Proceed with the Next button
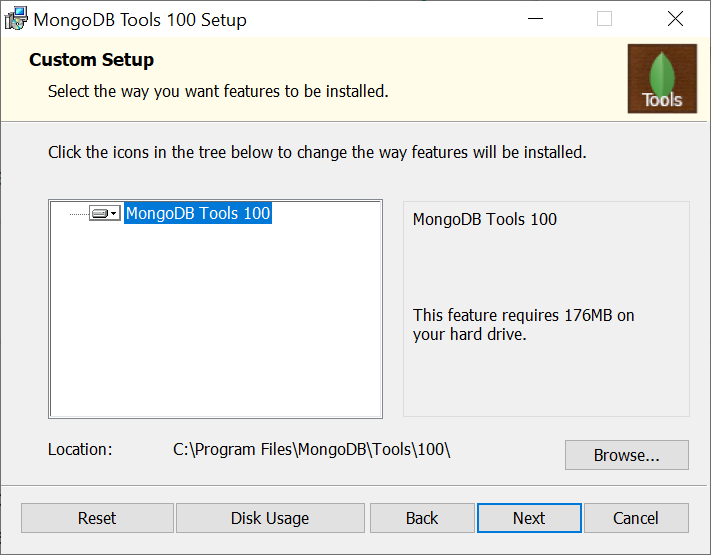The height and width of the screenshot is (555, 711). (529, 518)
